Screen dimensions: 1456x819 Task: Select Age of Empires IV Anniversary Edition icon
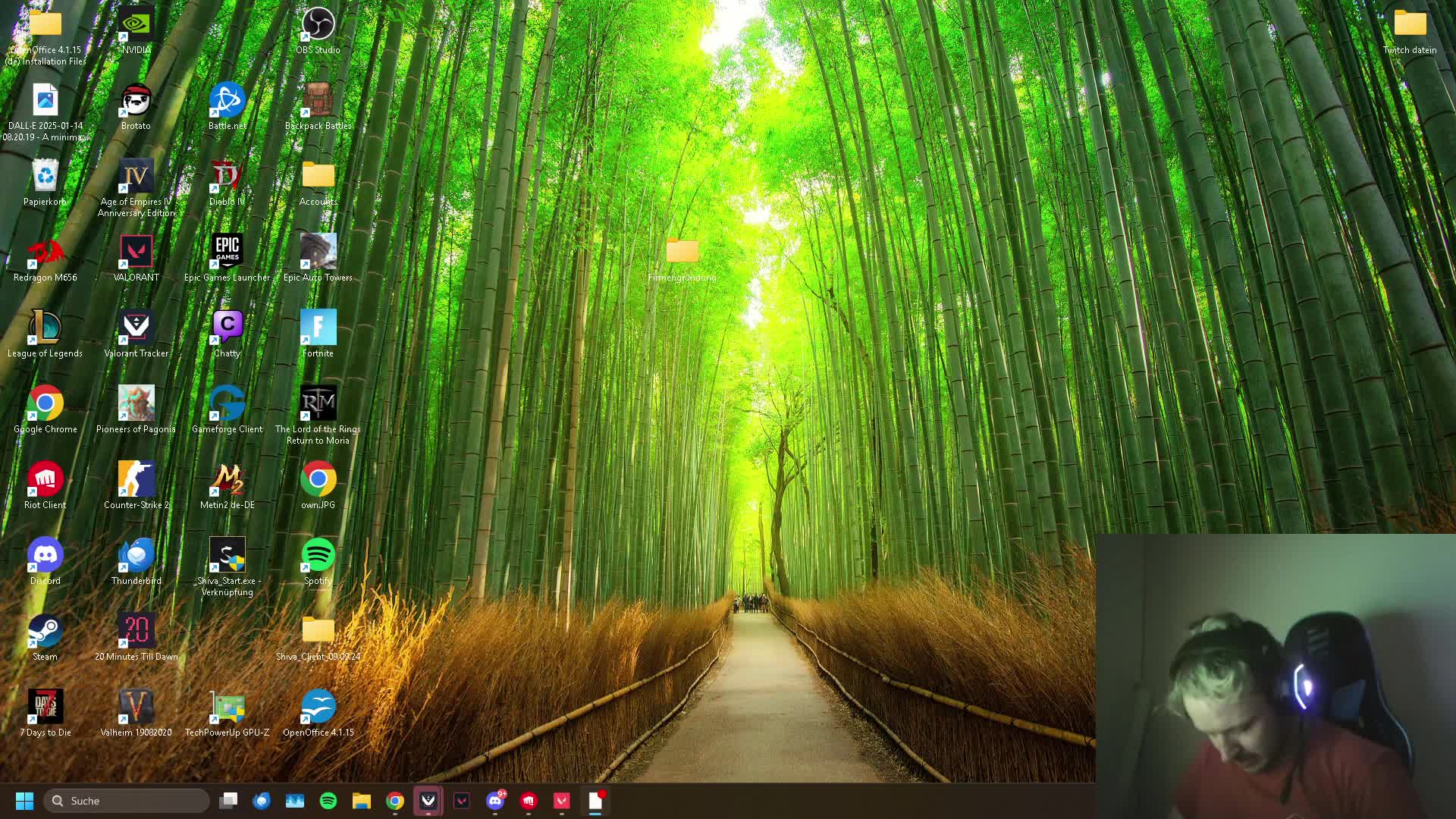point(136,187)
